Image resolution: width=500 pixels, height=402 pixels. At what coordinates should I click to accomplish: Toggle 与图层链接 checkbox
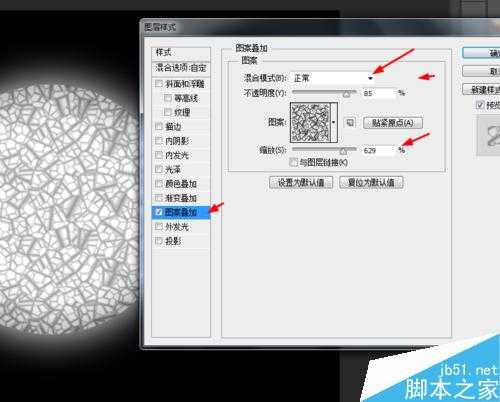pyautogui.click(x=293, y=162)
